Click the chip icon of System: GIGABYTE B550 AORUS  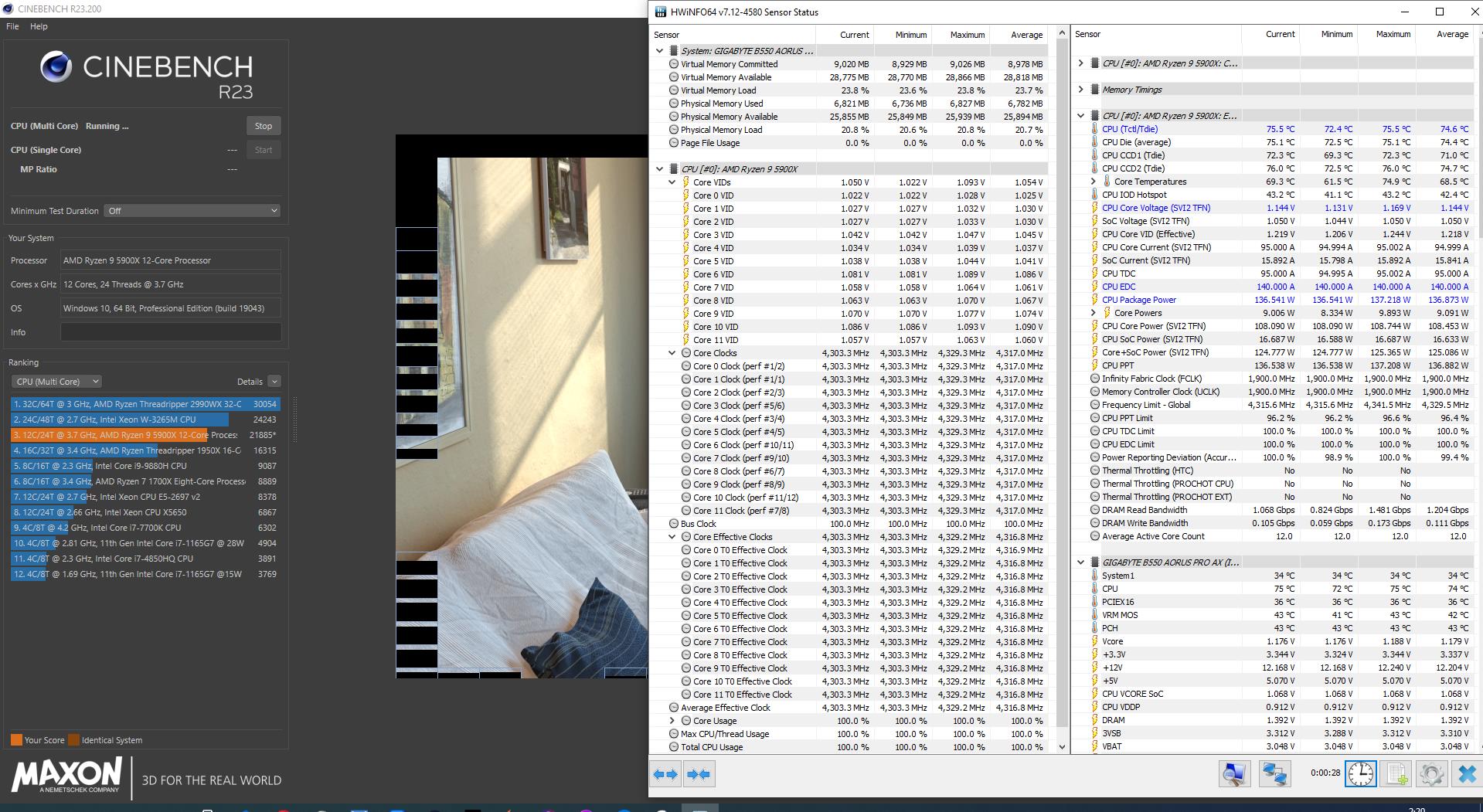coord(674,51)
